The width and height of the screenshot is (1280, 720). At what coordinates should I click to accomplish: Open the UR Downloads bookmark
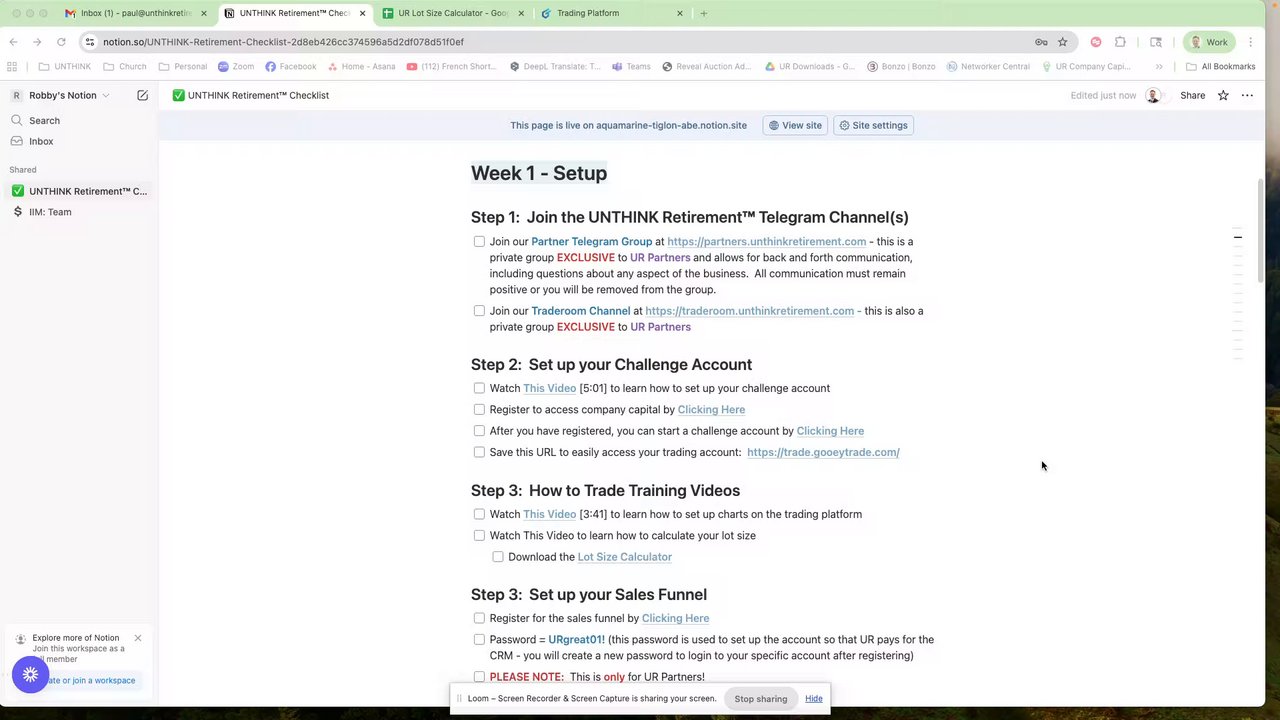[x=810, y=67]
